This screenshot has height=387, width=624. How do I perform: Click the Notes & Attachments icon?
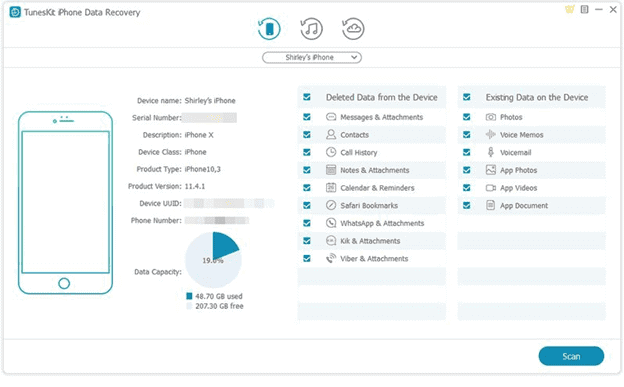pos(331,170)
